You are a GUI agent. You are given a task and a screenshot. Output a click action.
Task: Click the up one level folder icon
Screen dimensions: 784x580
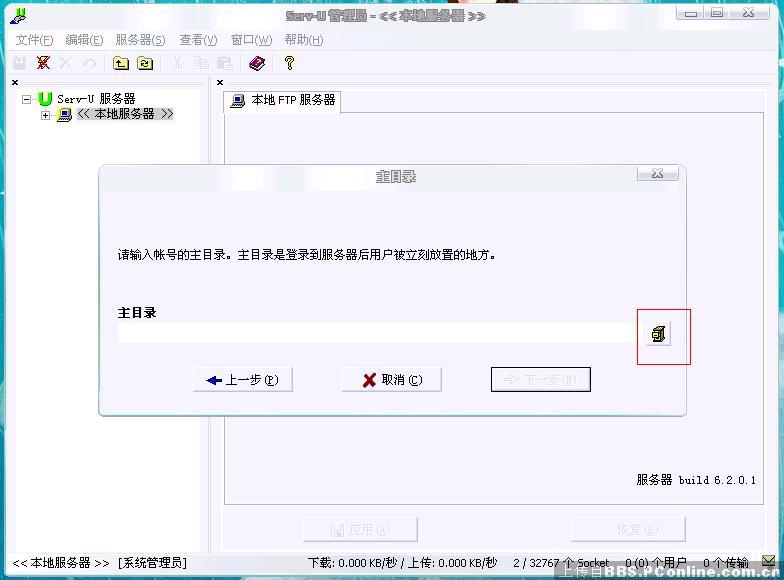click(121, 63)
